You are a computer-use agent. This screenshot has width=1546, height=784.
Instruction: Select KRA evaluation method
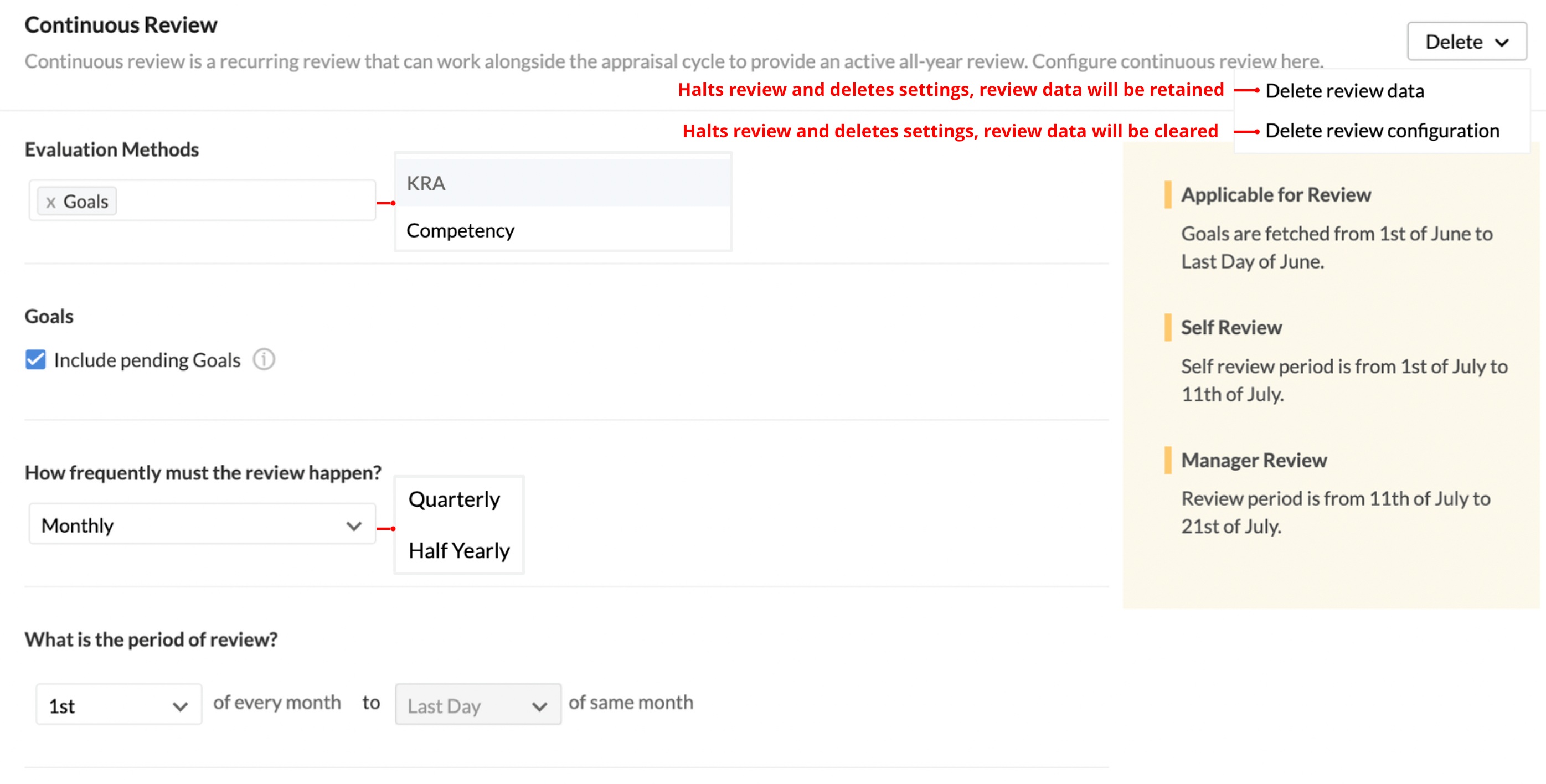pos(563,183)
